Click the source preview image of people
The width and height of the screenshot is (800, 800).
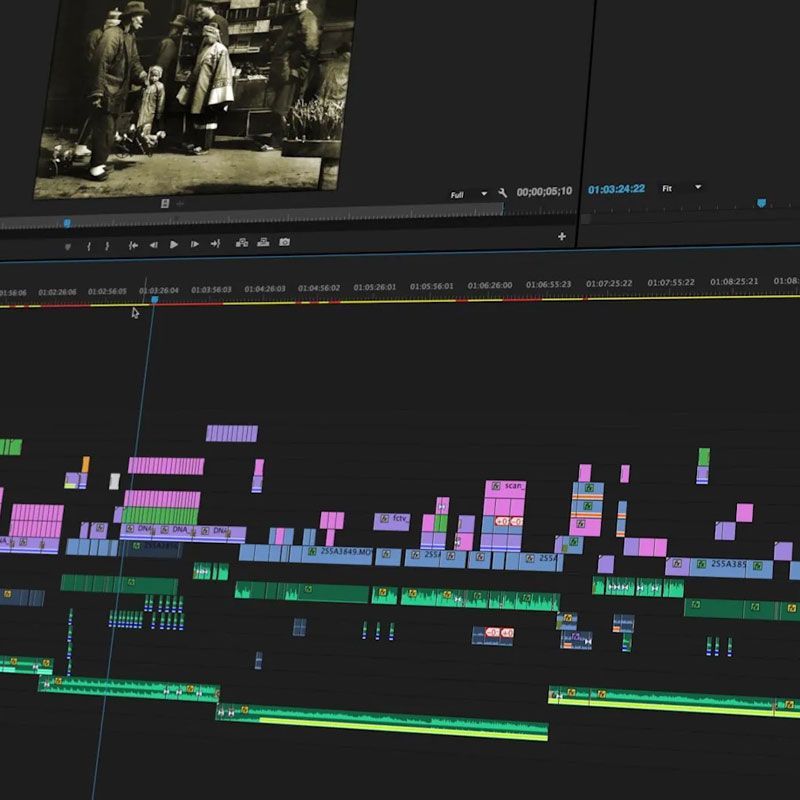(x=195, y=92)
